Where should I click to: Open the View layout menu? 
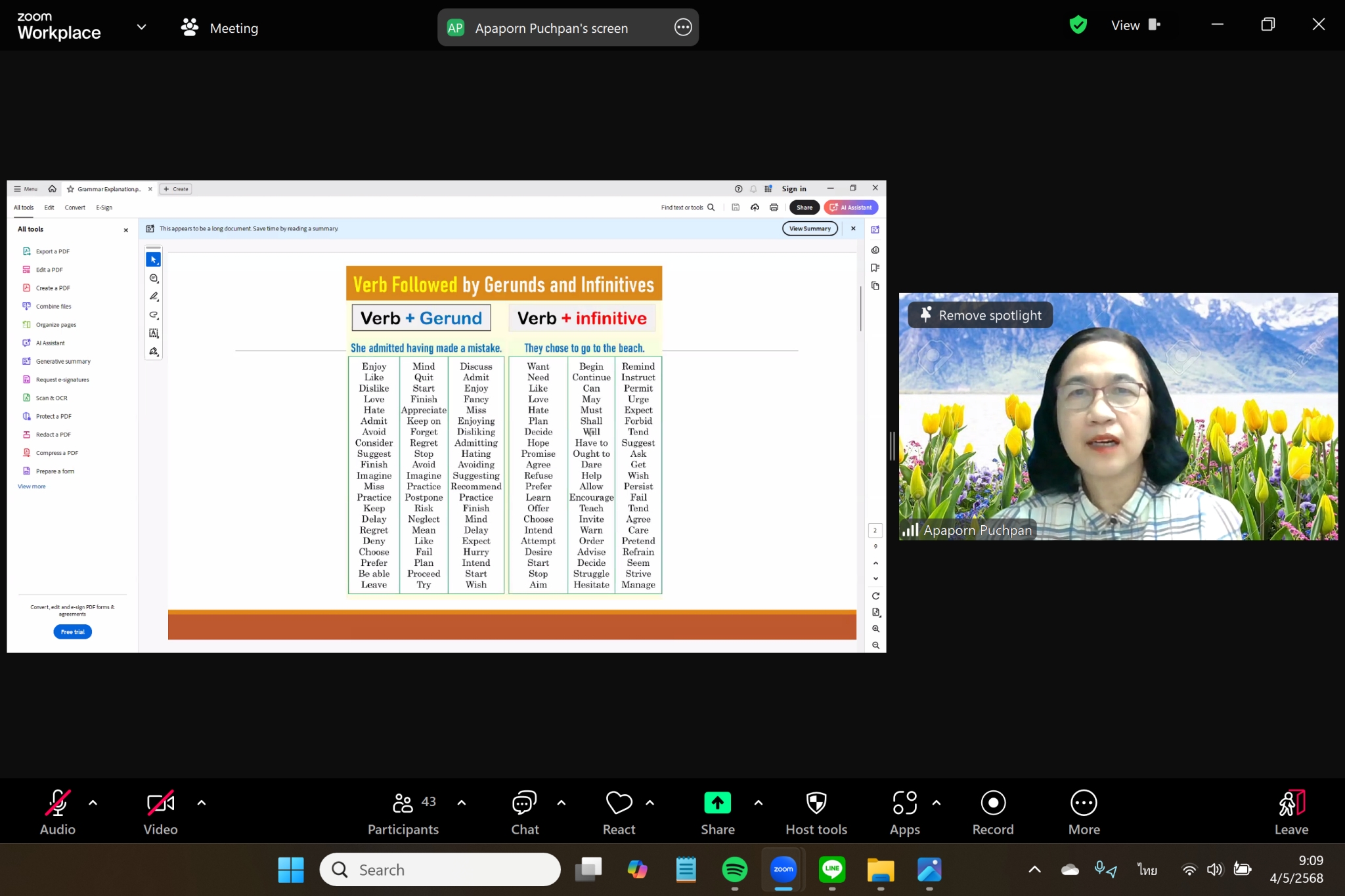tap(1136, 26)
